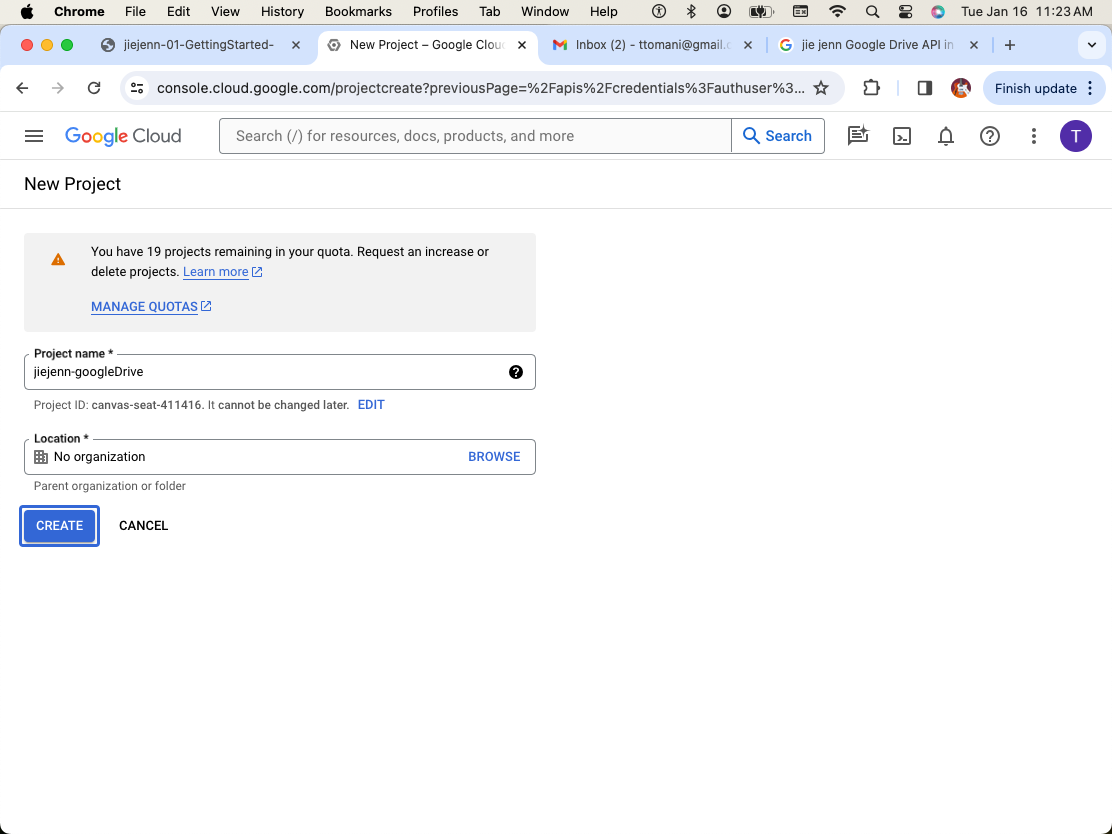Open the Apple menu
This screenshot has height=834, width=1112.
click(27, 11)
